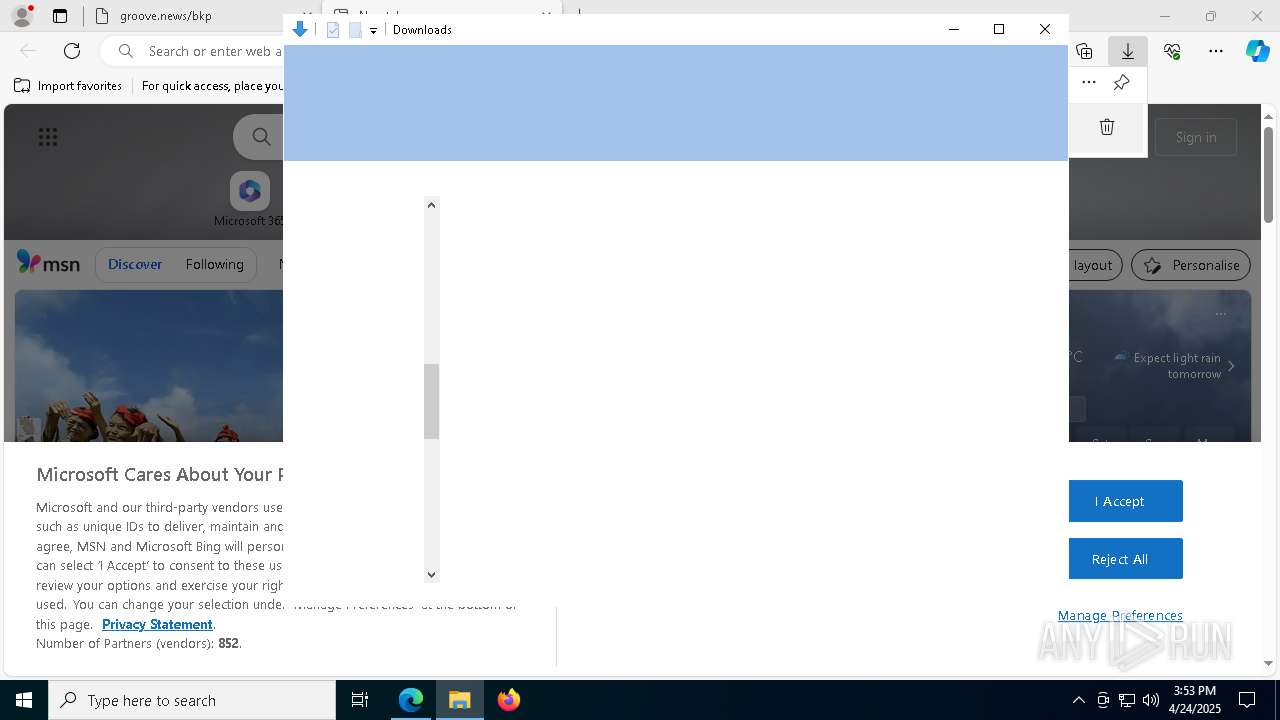The image size is (1280, 720).
Task: Open the Personalise feed button
Action: coord(1191,265)
